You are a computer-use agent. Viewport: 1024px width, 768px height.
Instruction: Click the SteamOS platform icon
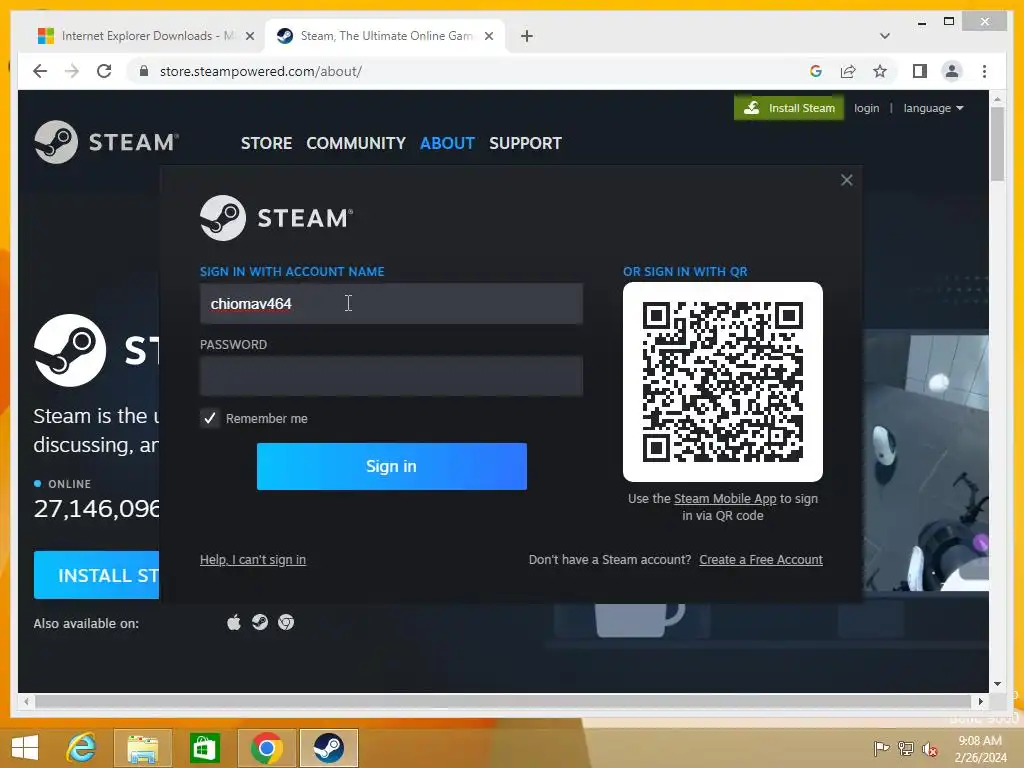(260, 622)
